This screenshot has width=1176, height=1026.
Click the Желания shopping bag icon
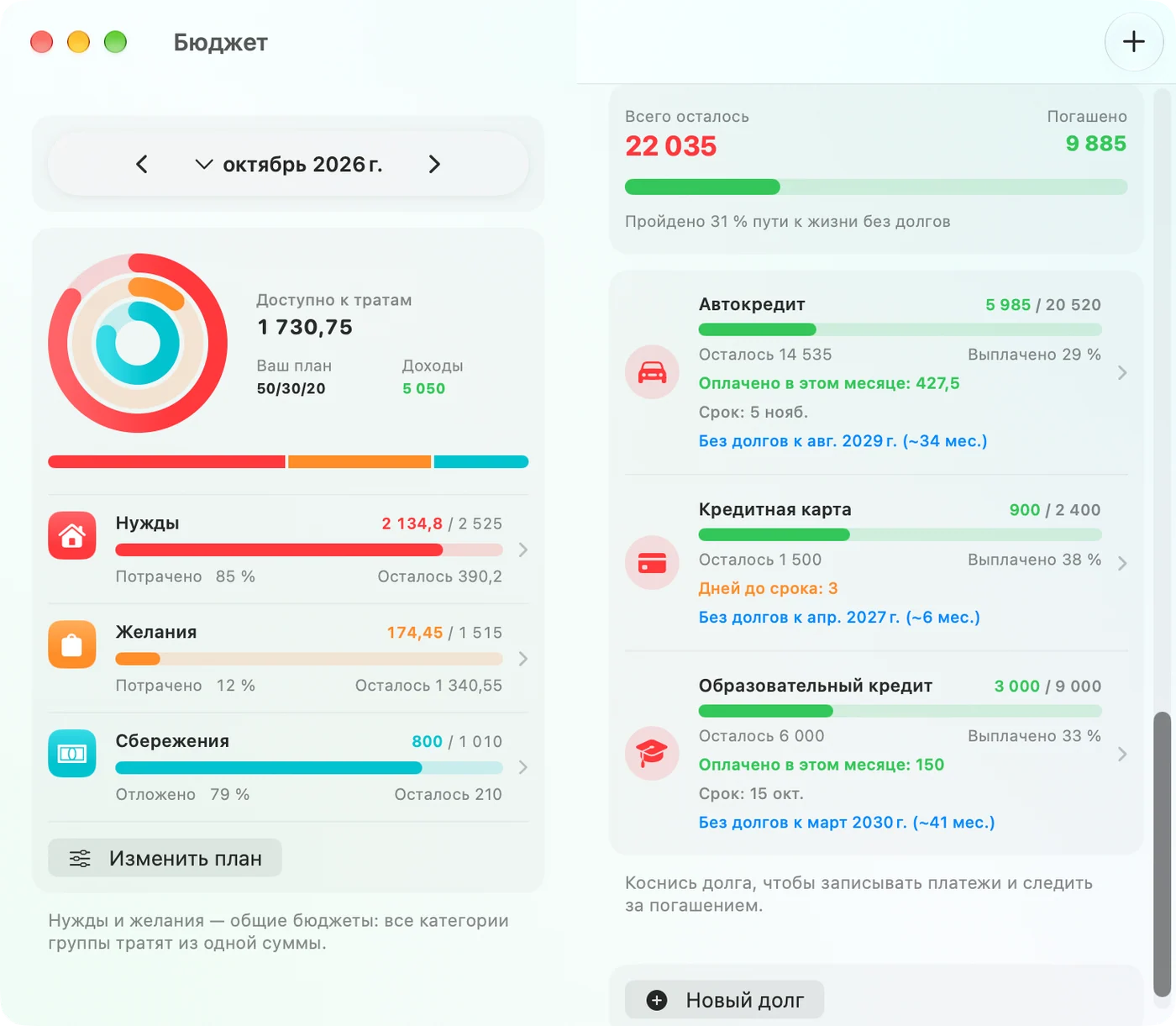point(72,645)
